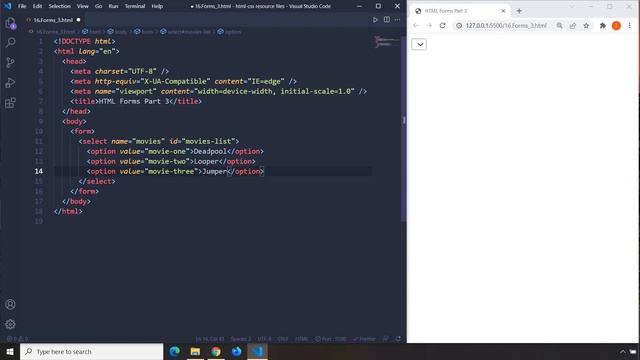Open the Explorer view in the activity bar
Screen dimensions: 640x360
tap(10, 23)
